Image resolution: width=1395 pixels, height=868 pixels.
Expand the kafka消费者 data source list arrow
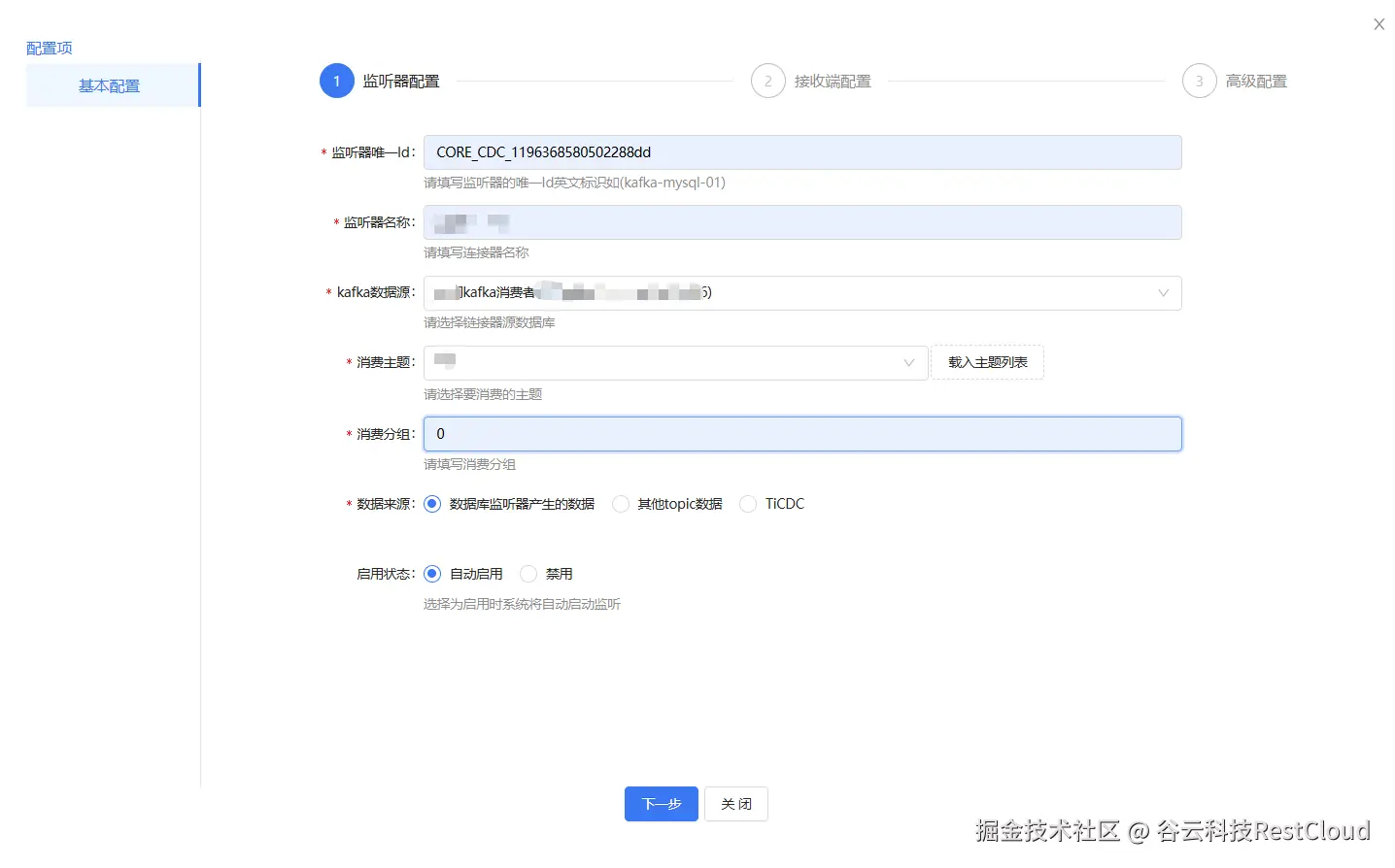pyautogui.click(x=1163, y=292)
